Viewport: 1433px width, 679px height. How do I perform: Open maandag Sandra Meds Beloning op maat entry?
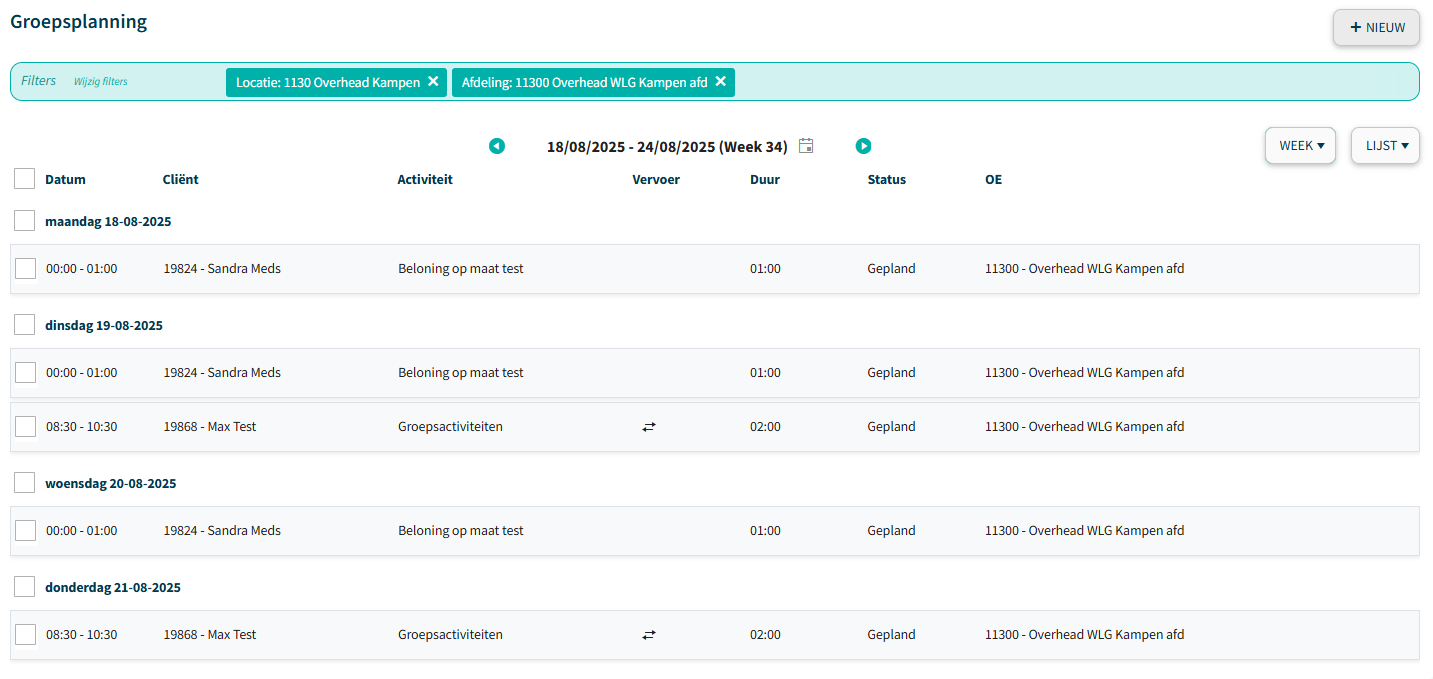pos(460,269)
